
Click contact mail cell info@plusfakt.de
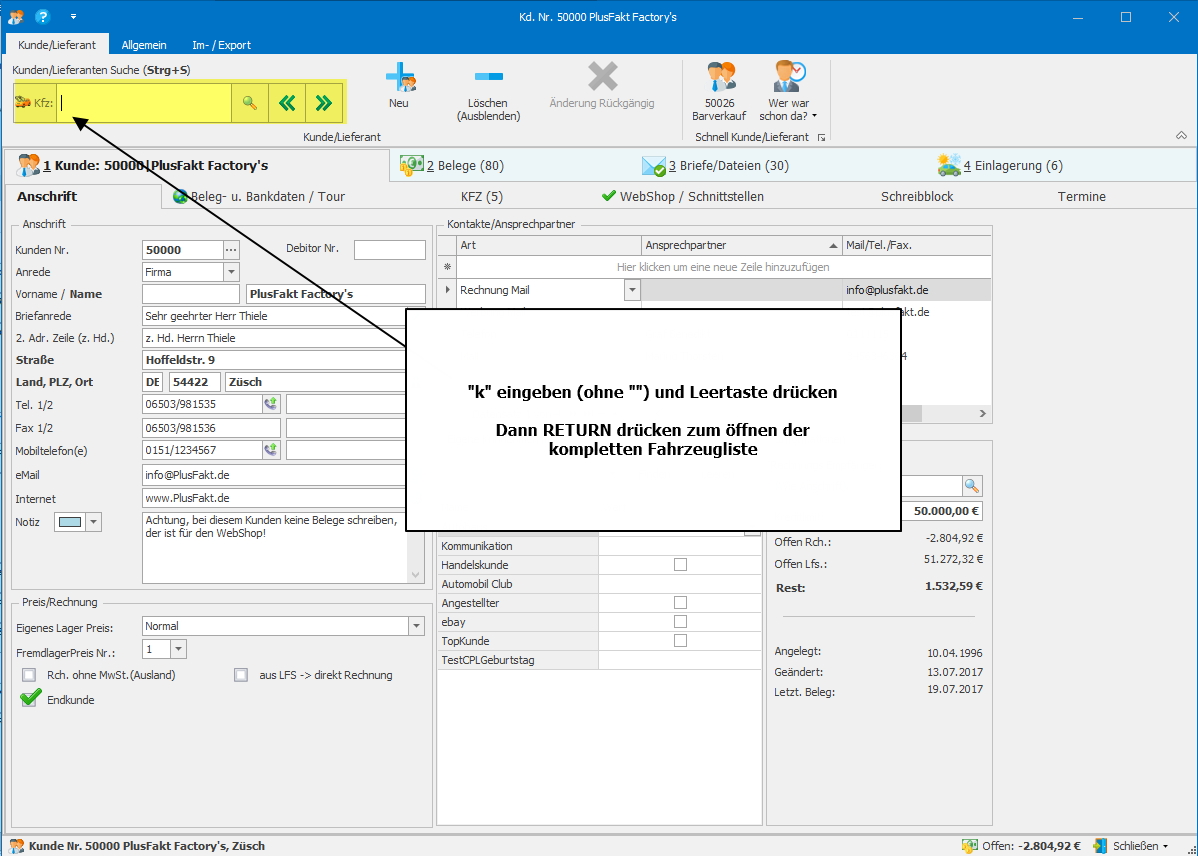916,290
